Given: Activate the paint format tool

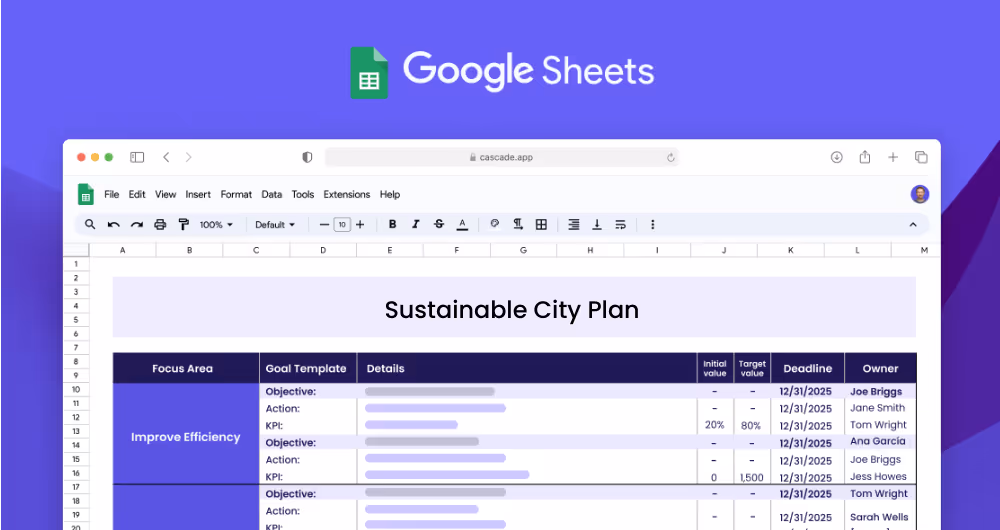Looking at the screenshot, I should tap(184, 225).
